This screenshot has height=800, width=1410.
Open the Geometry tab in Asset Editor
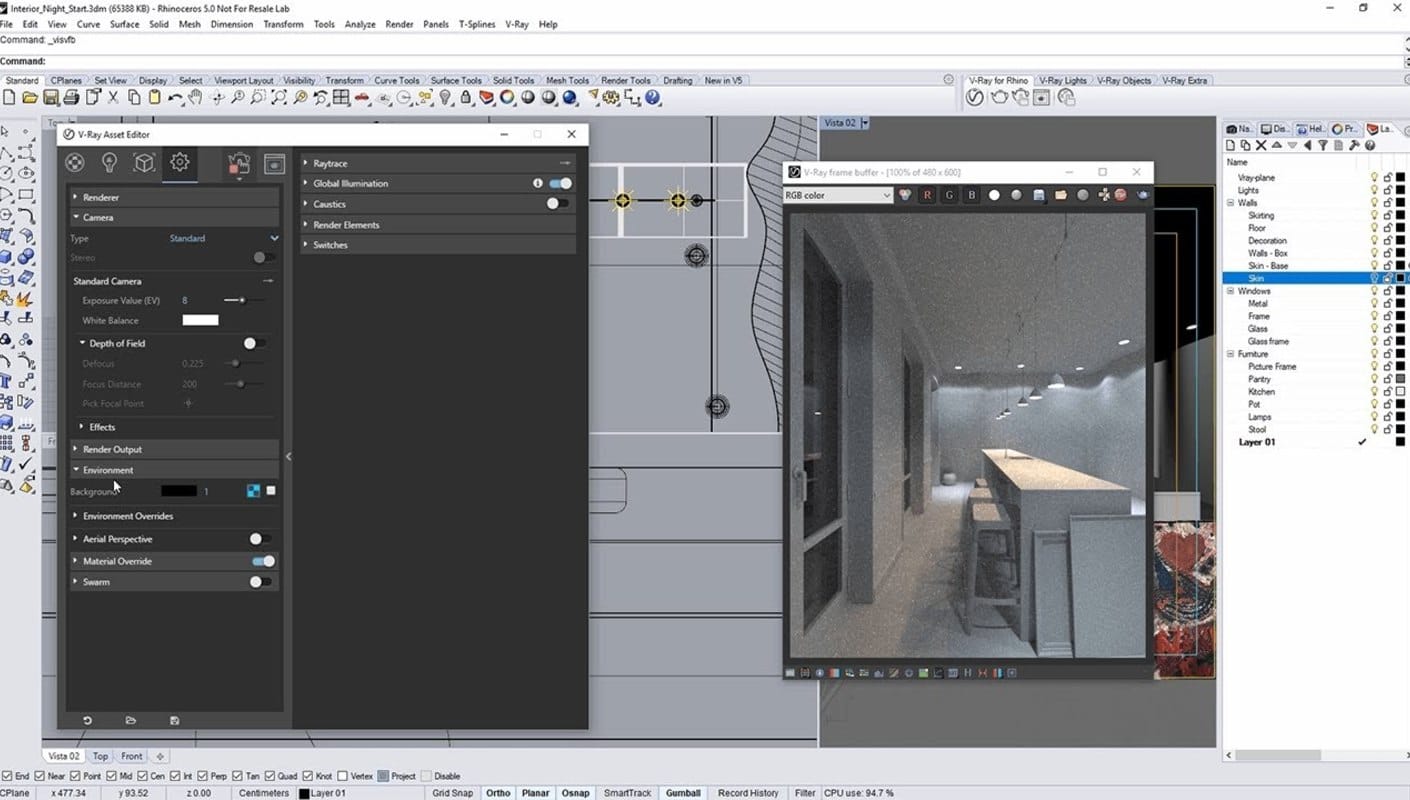(144, 163)
